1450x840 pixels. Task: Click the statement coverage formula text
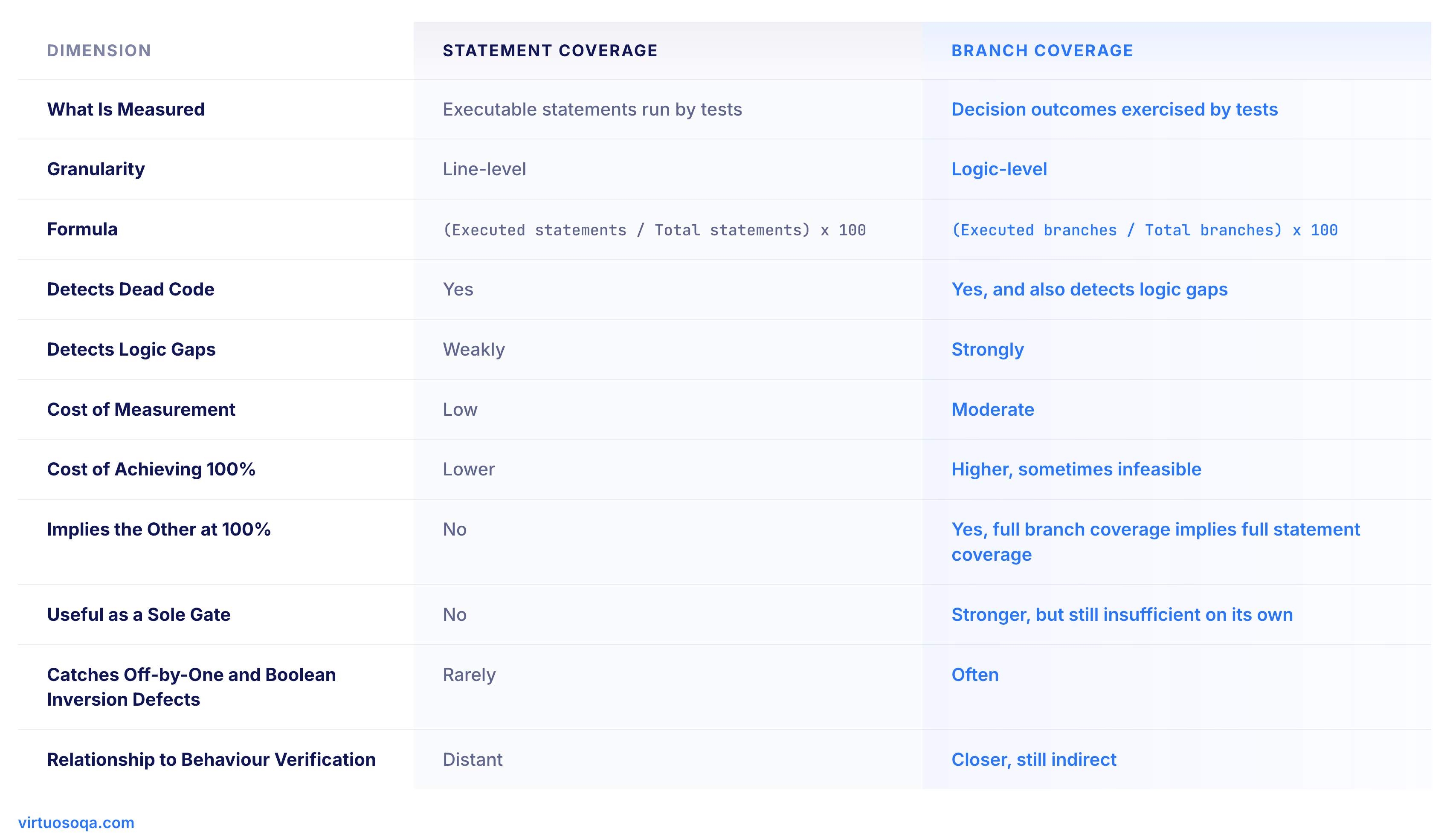pos(654,230)
